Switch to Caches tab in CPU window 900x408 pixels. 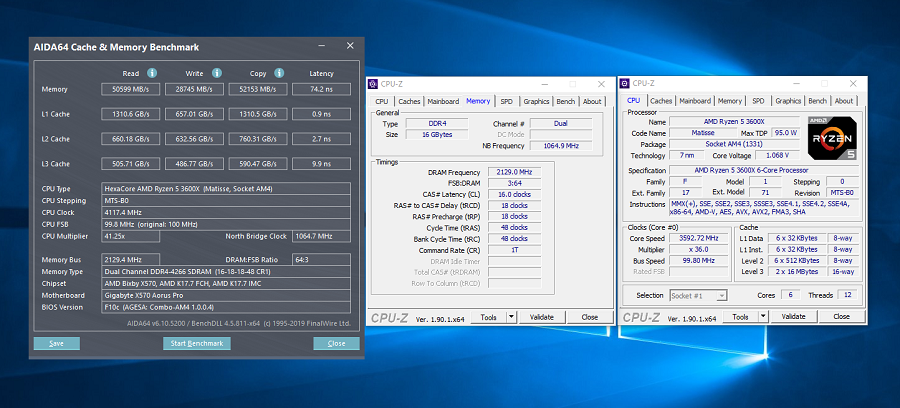click(x=661, y=102)
